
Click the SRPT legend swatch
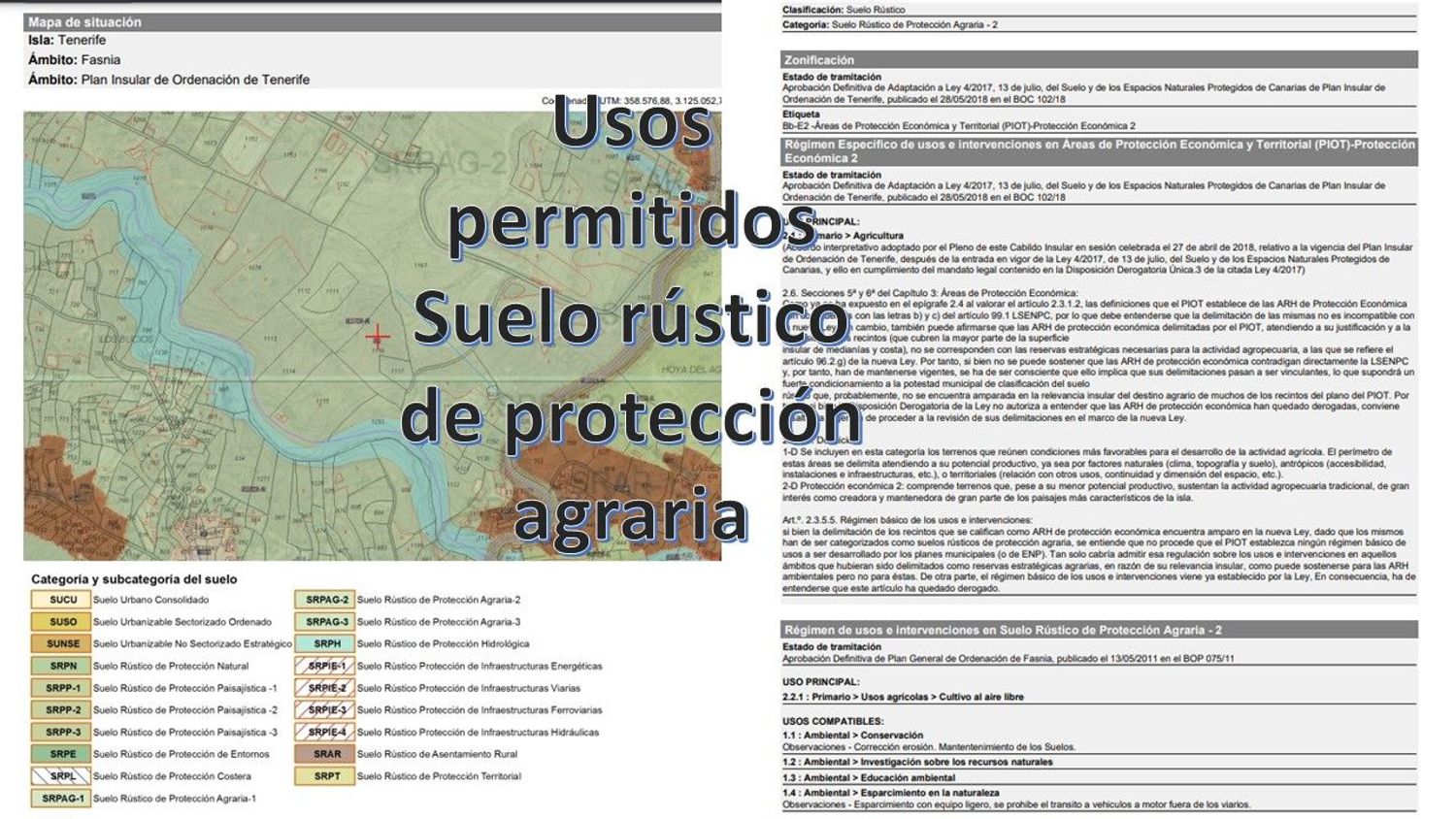point(325,776)
